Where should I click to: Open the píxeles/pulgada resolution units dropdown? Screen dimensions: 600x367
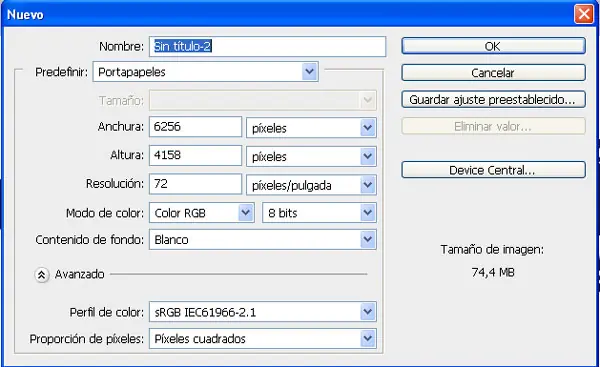pos(311,185)
